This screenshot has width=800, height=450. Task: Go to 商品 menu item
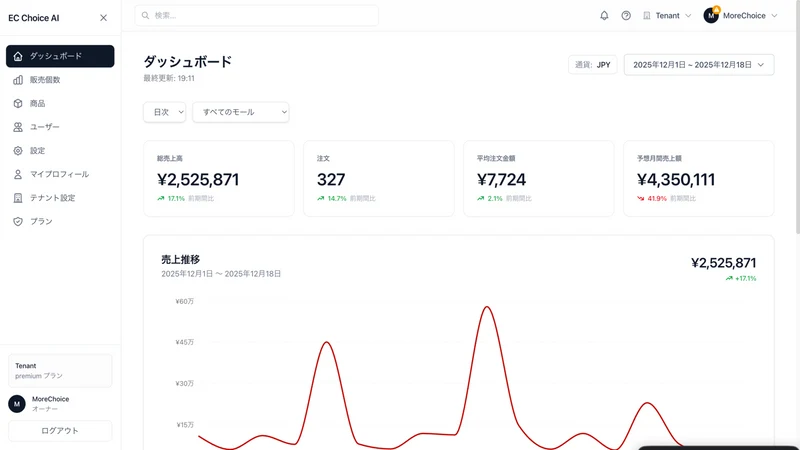60,104
